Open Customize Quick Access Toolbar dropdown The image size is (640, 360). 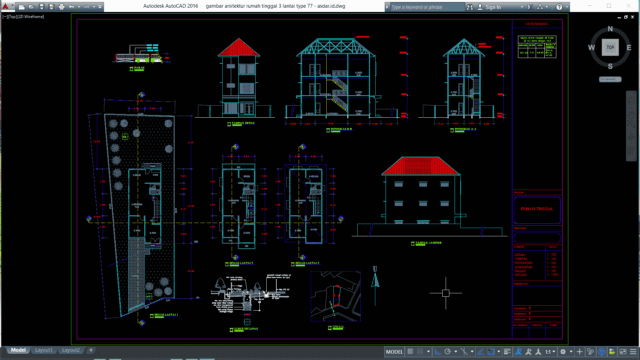point(100,7)
